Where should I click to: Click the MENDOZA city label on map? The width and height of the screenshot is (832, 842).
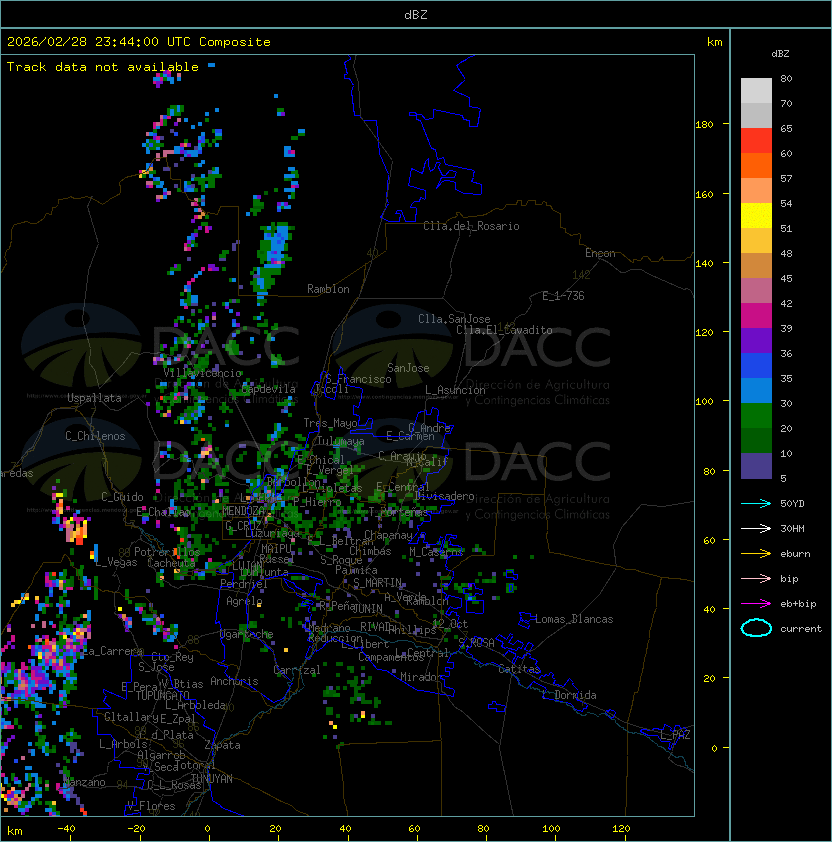point(243,510)
